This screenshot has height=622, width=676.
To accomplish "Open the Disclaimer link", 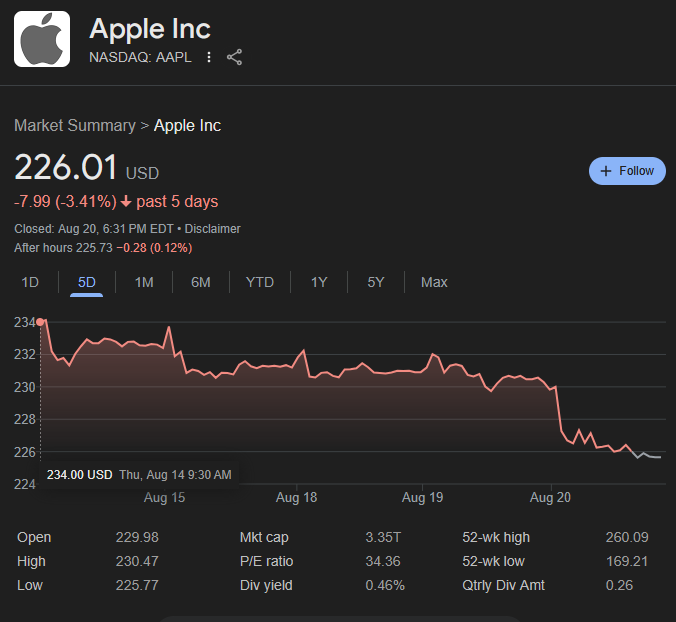I will click(x=213, y=229).
